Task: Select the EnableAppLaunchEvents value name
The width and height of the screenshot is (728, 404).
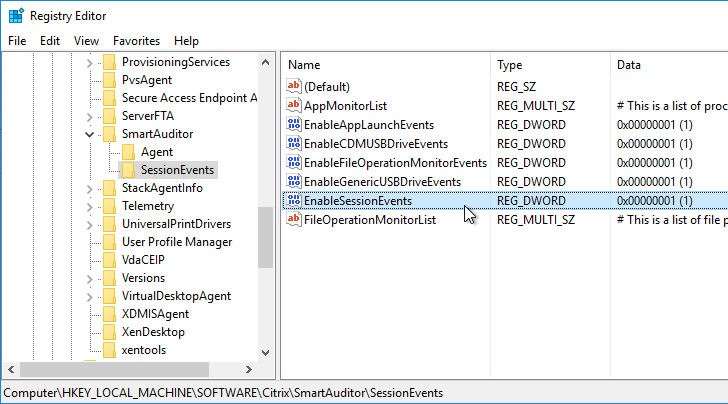Action: [x=369, y=125]
